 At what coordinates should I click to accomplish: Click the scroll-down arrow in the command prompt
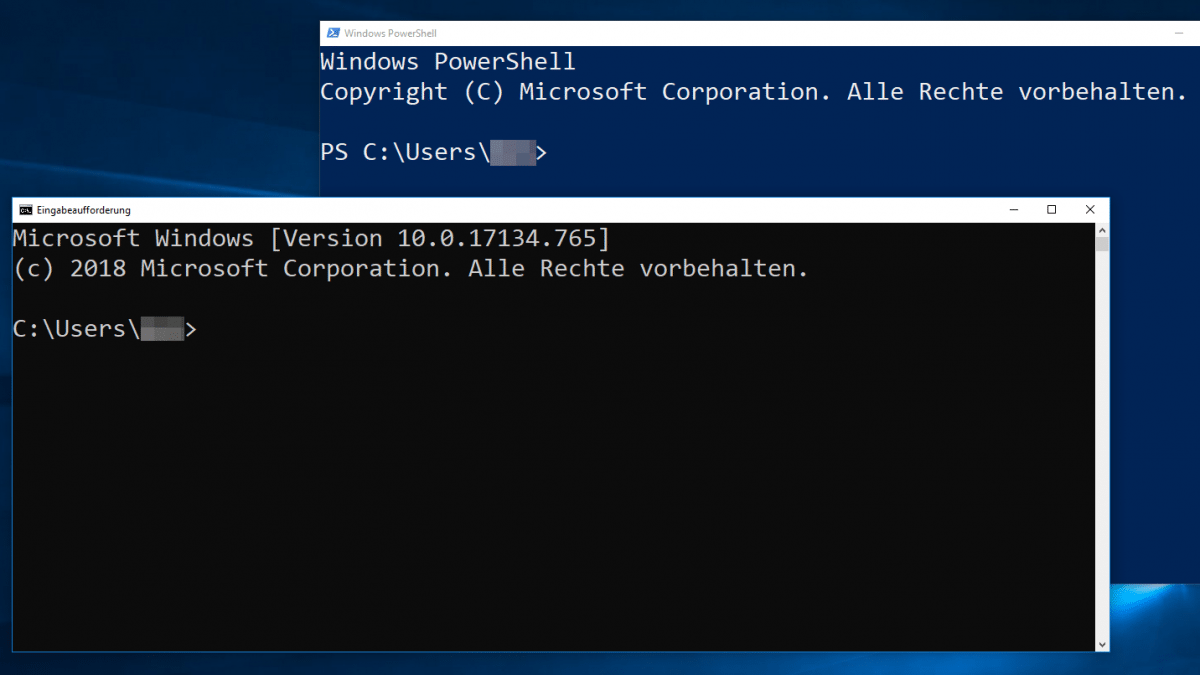pyautogui.click(x=1102, y=645)
